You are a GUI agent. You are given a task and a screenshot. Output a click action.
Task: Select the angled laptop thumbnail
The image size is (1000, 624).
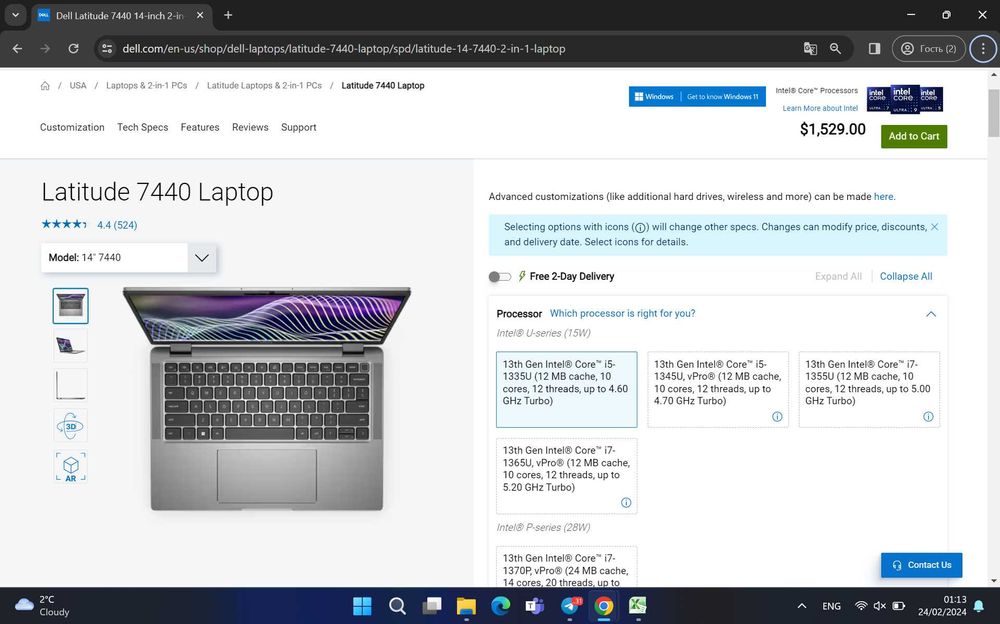coord(70,345)
